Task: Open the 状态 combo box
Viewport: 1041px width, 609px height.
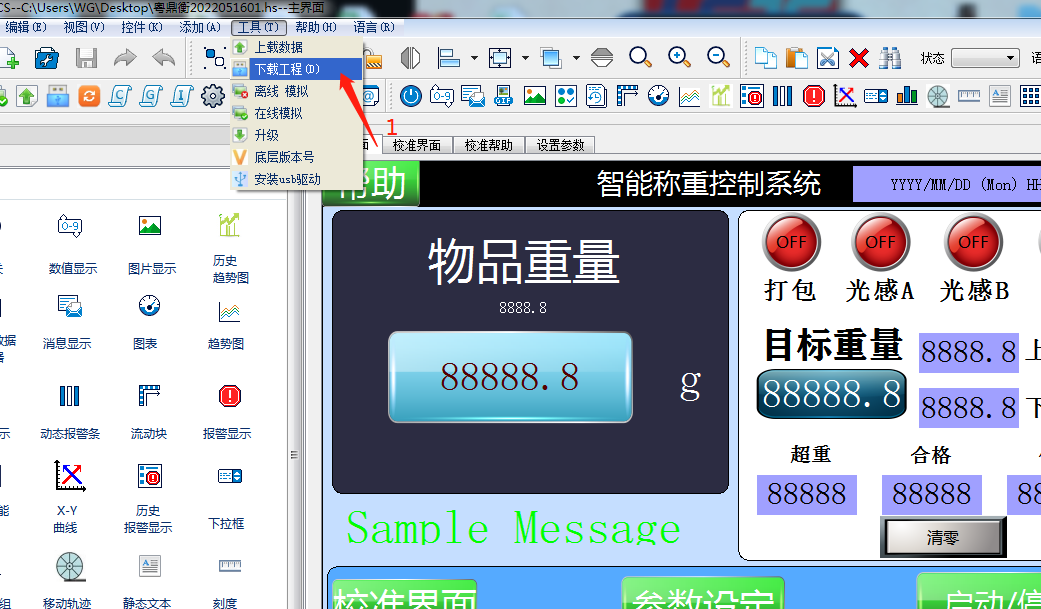Action: 985,58
